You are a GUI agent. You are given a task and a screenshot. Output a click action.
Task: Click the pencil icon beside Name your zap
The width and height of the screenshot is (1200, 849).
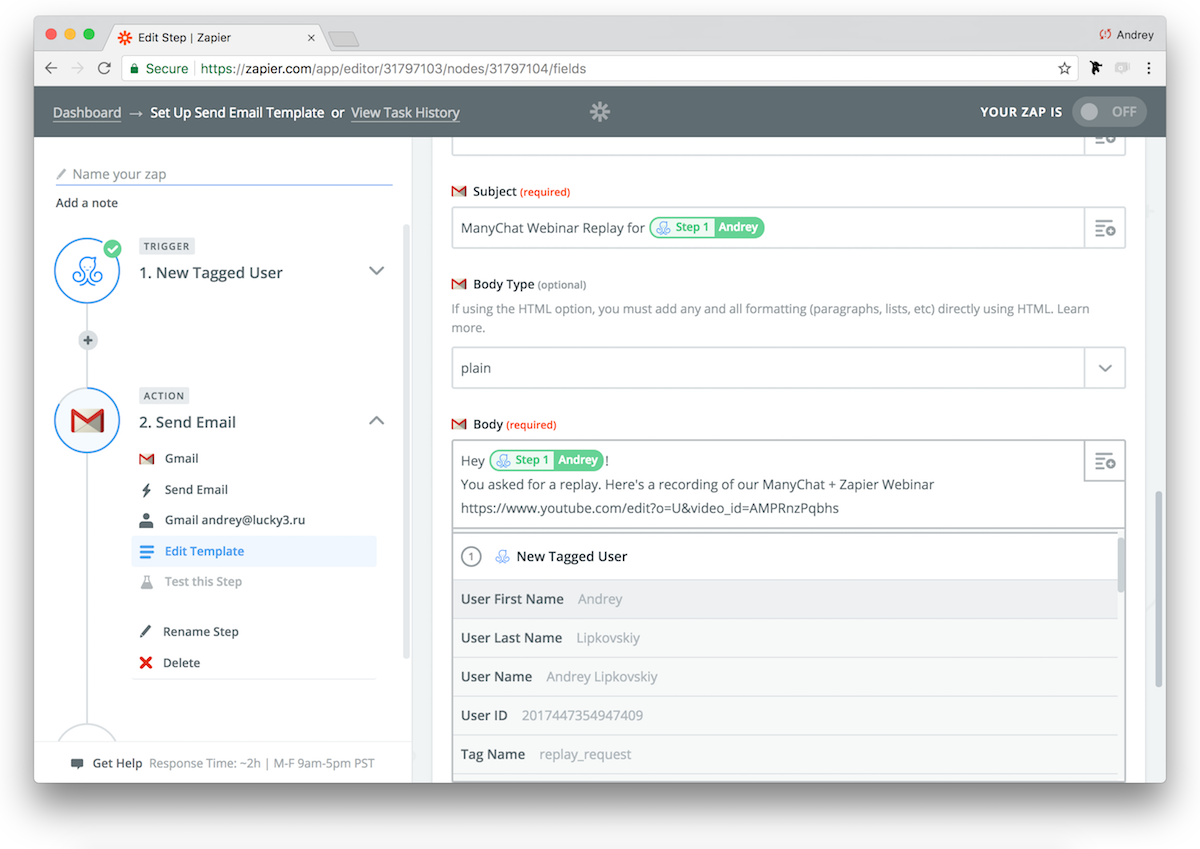click(x=62, y=174)
